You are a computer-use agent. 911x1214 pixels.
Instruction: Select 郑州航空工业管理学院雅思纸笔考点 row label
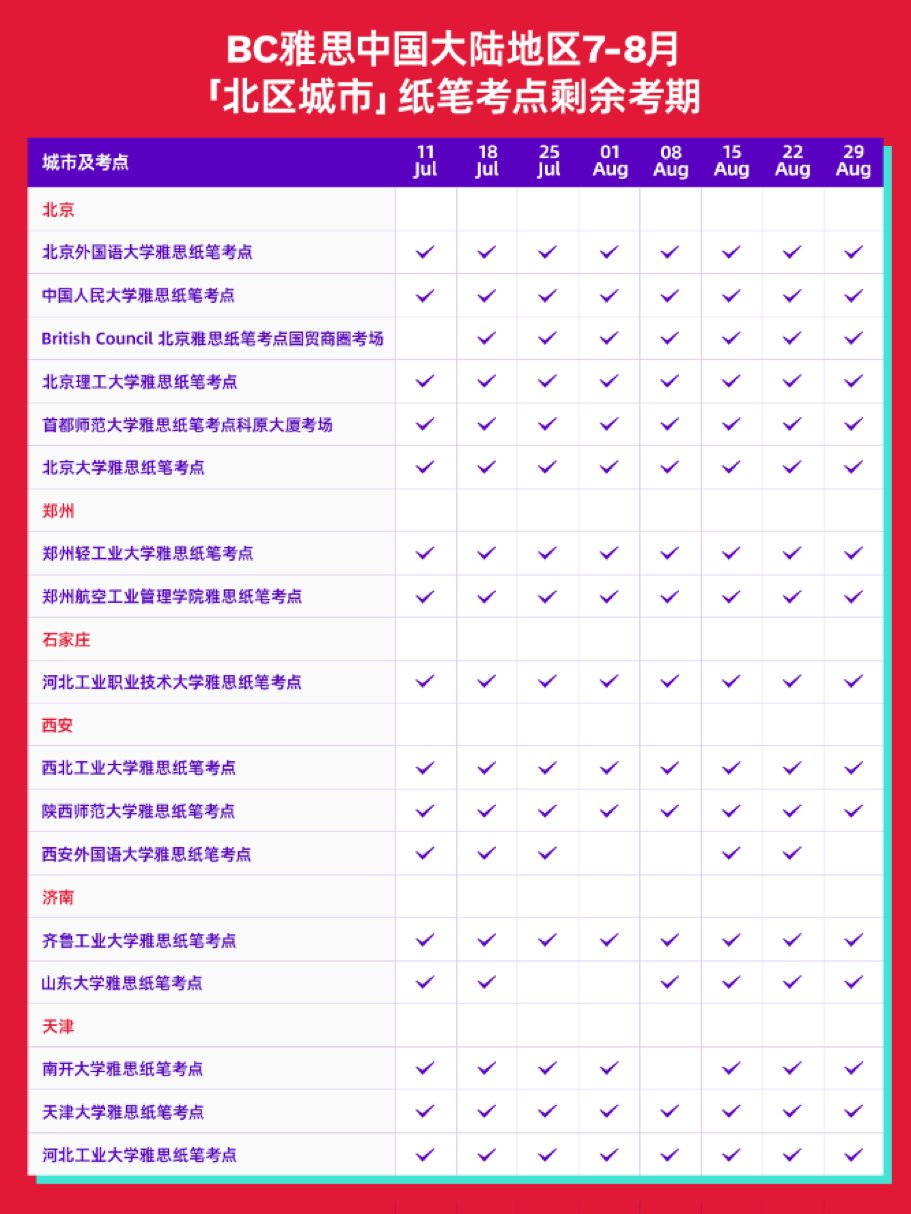(172, 597)
